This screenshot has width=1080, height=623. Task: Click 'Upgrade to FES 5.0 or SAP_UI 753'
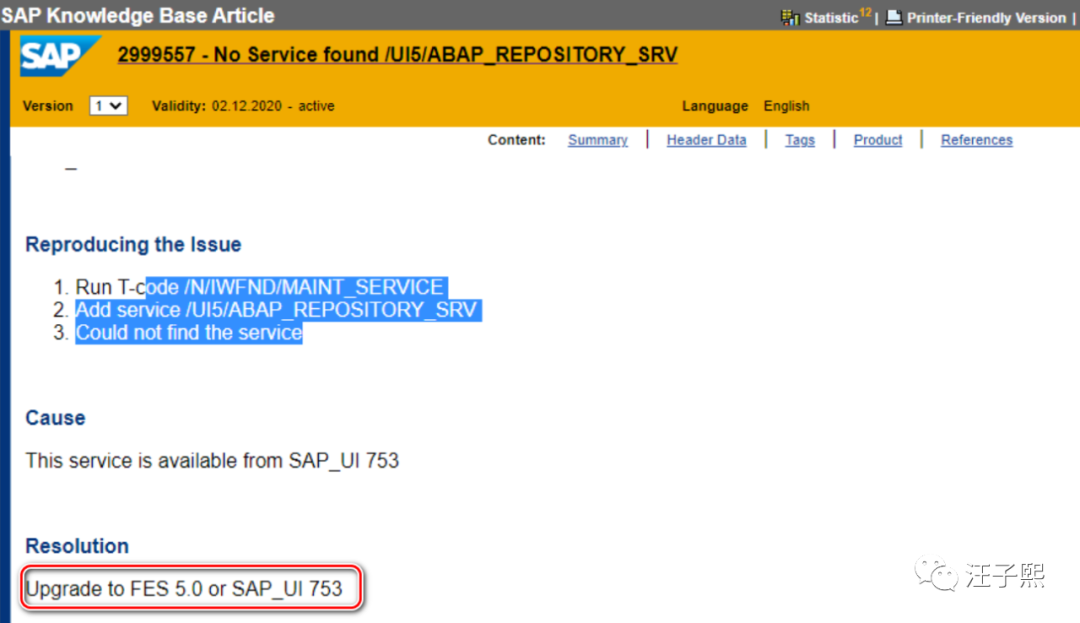(x=184, y=589)
